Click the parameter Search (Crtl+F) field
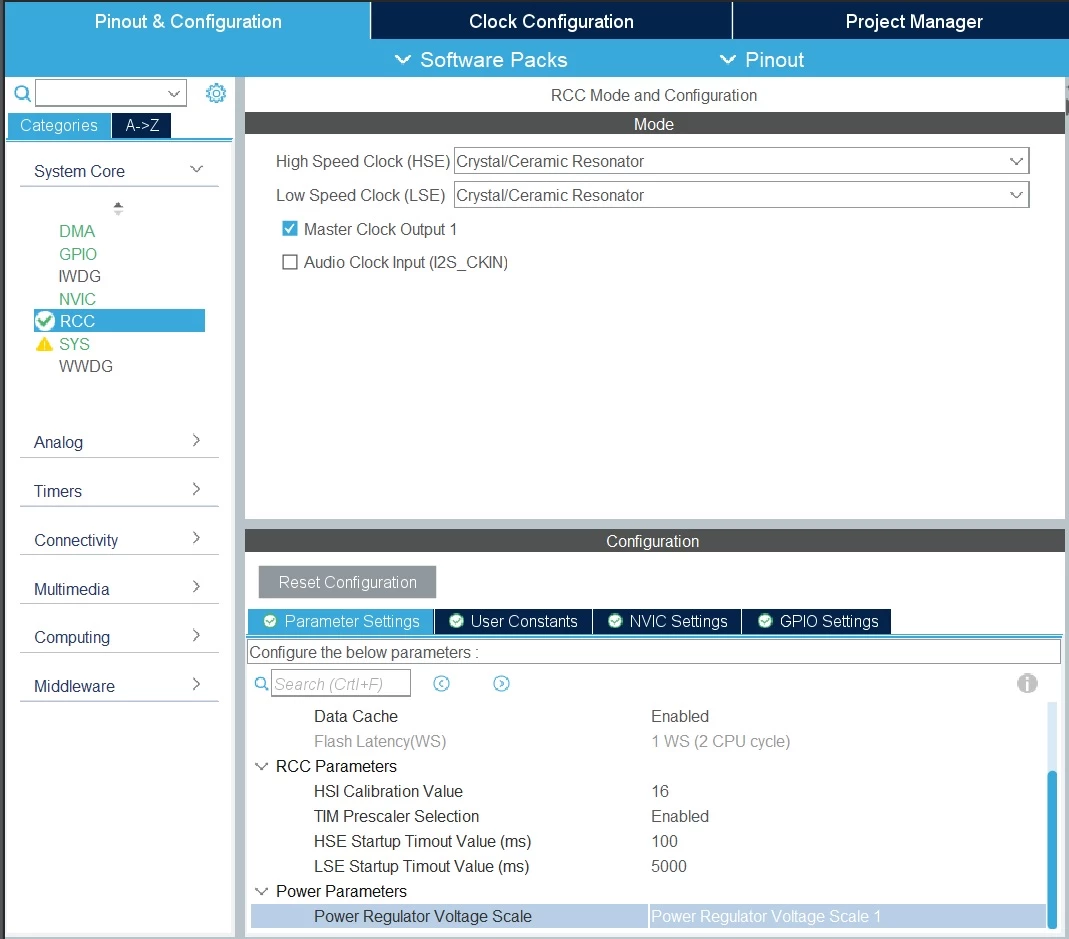The image size is (1069, 939). click(x=341, y=683)
